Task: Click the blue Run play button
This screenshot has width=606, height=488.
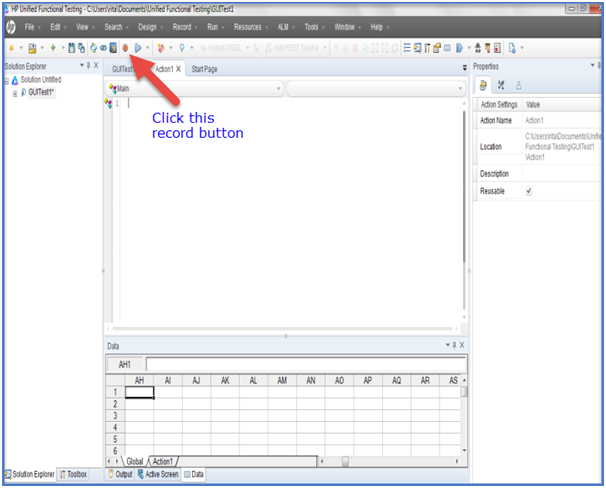Action: (138, 48)
